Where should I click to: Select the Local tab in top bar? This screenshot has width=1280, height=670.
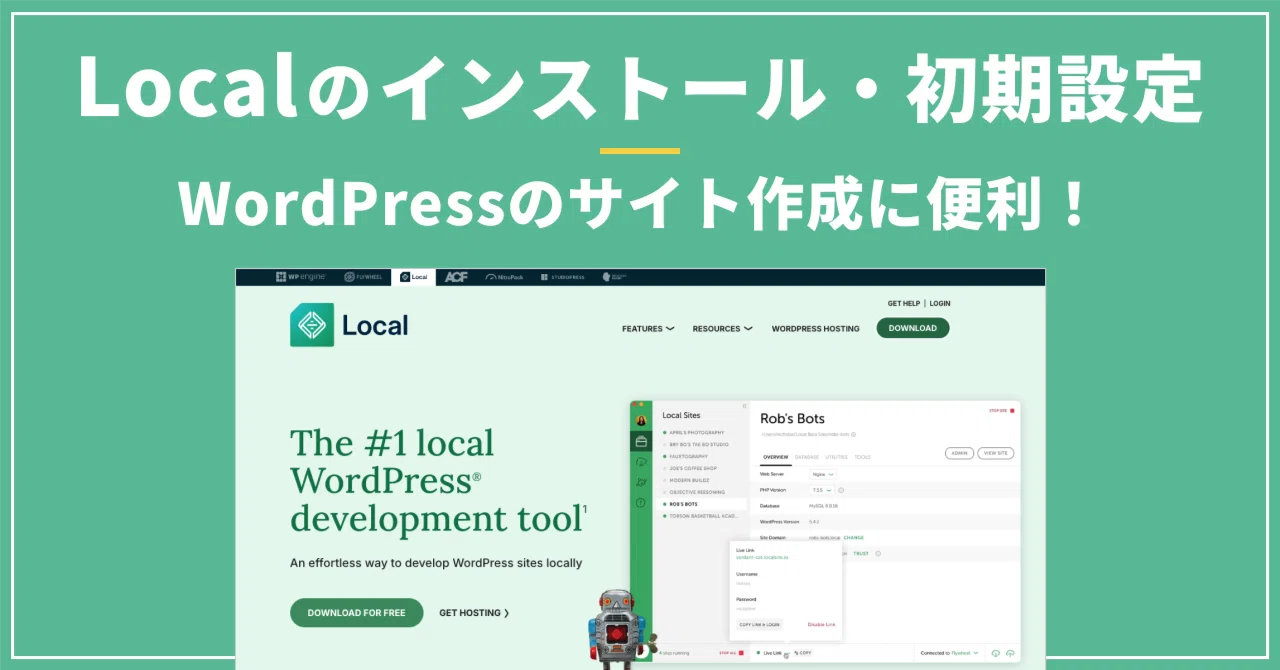[414, 277]
